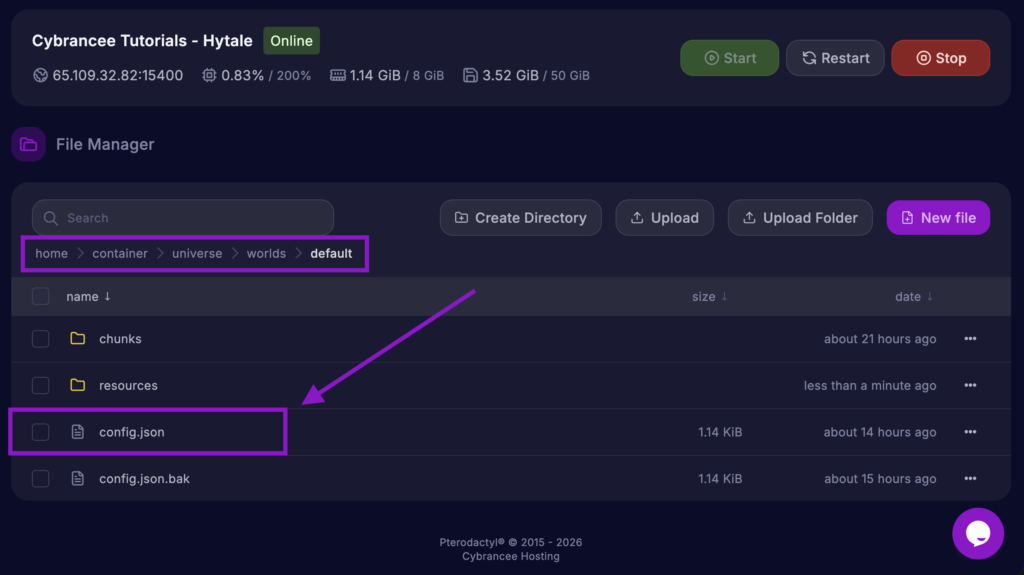
Task: Click the chunks folder icon
Action: click(78, 339)
